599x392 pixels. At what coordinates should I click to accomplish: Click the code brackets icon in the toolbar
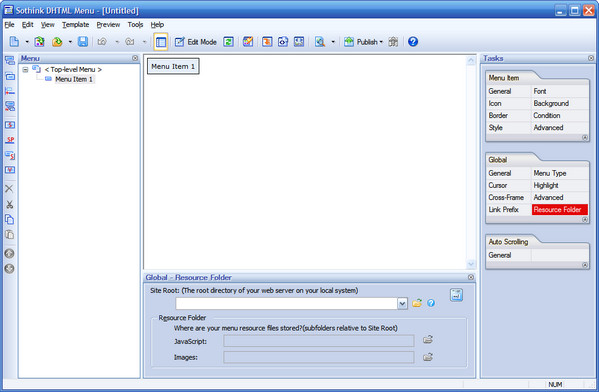[x=283, y=42]
